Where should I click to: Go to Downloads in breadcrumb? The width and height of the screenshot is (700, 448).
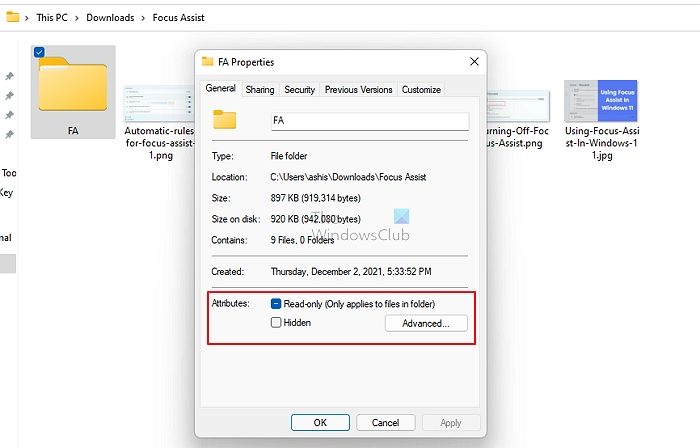[x=110, y=18]
